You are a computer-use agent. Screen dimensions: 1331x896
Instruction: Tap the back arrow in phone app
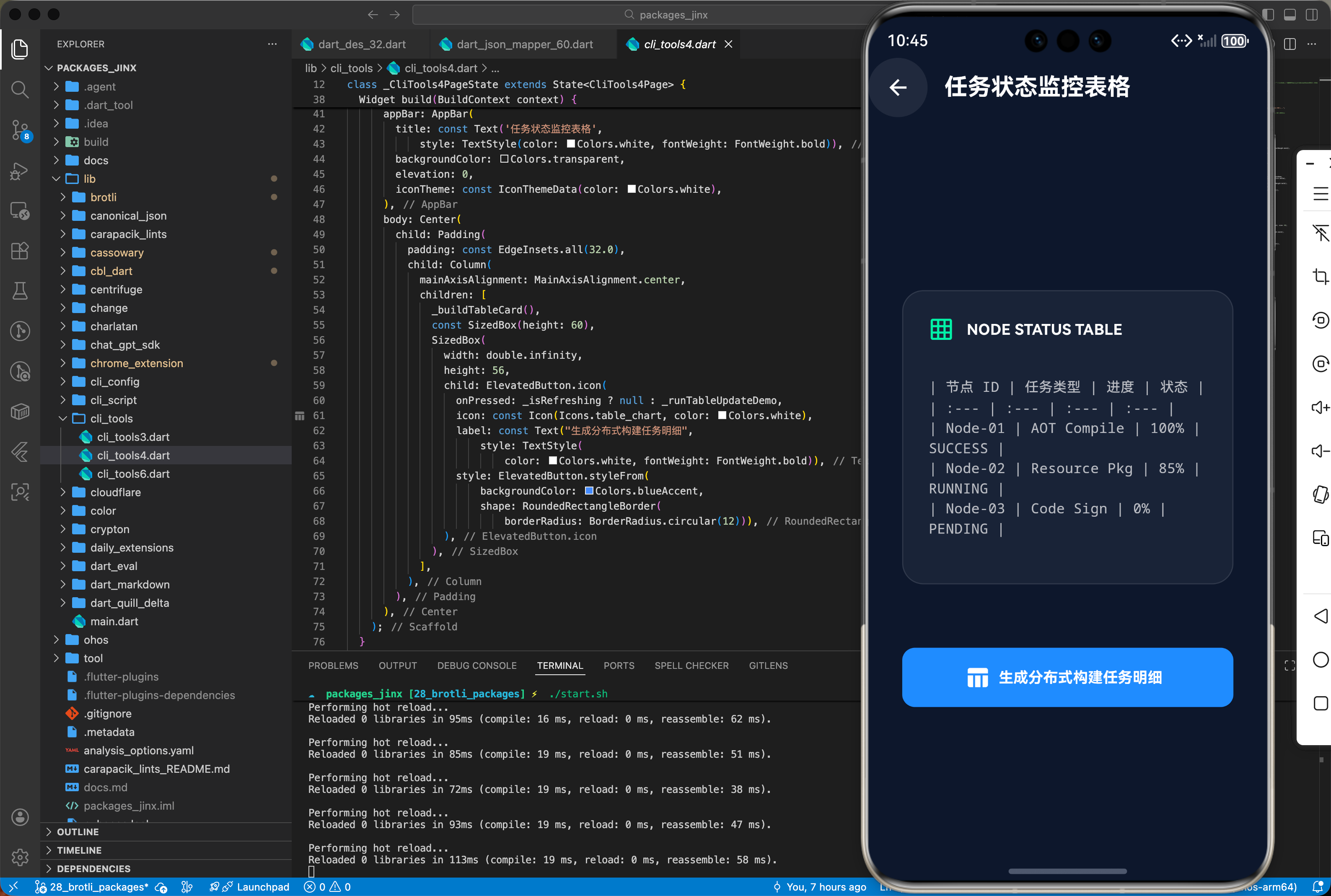coord(898,88)
